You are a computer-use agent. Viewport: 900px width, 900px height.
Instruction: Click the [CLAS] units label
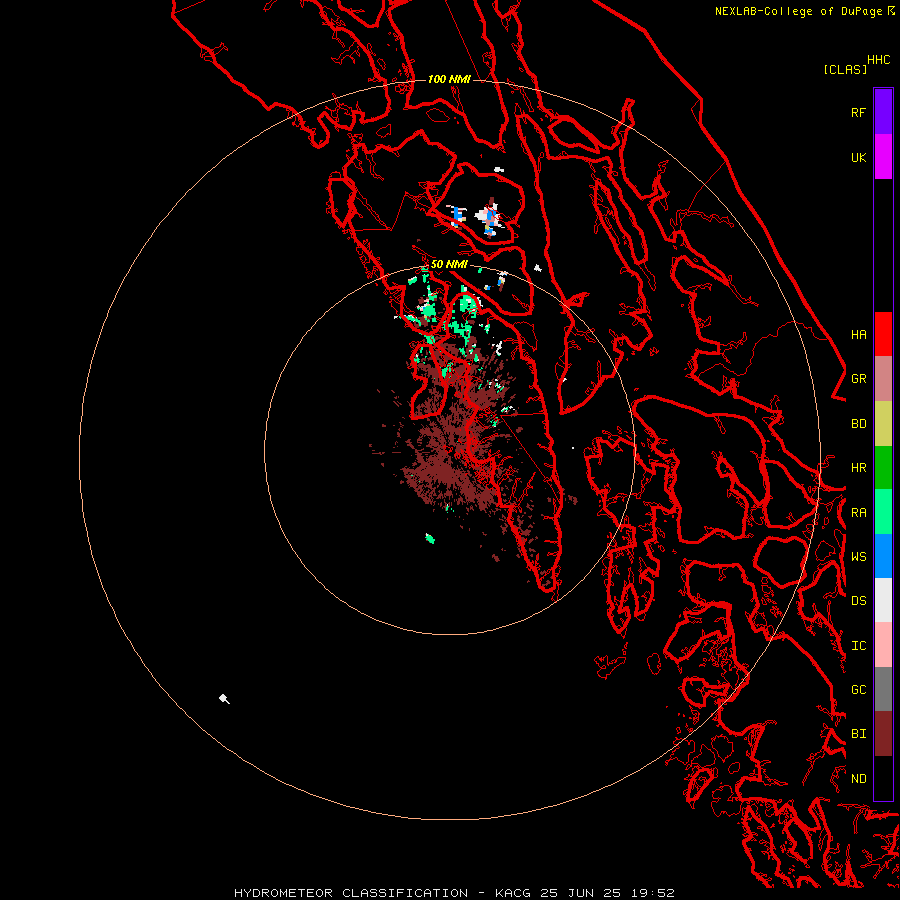pyautogui.click(x=845, y=69)
